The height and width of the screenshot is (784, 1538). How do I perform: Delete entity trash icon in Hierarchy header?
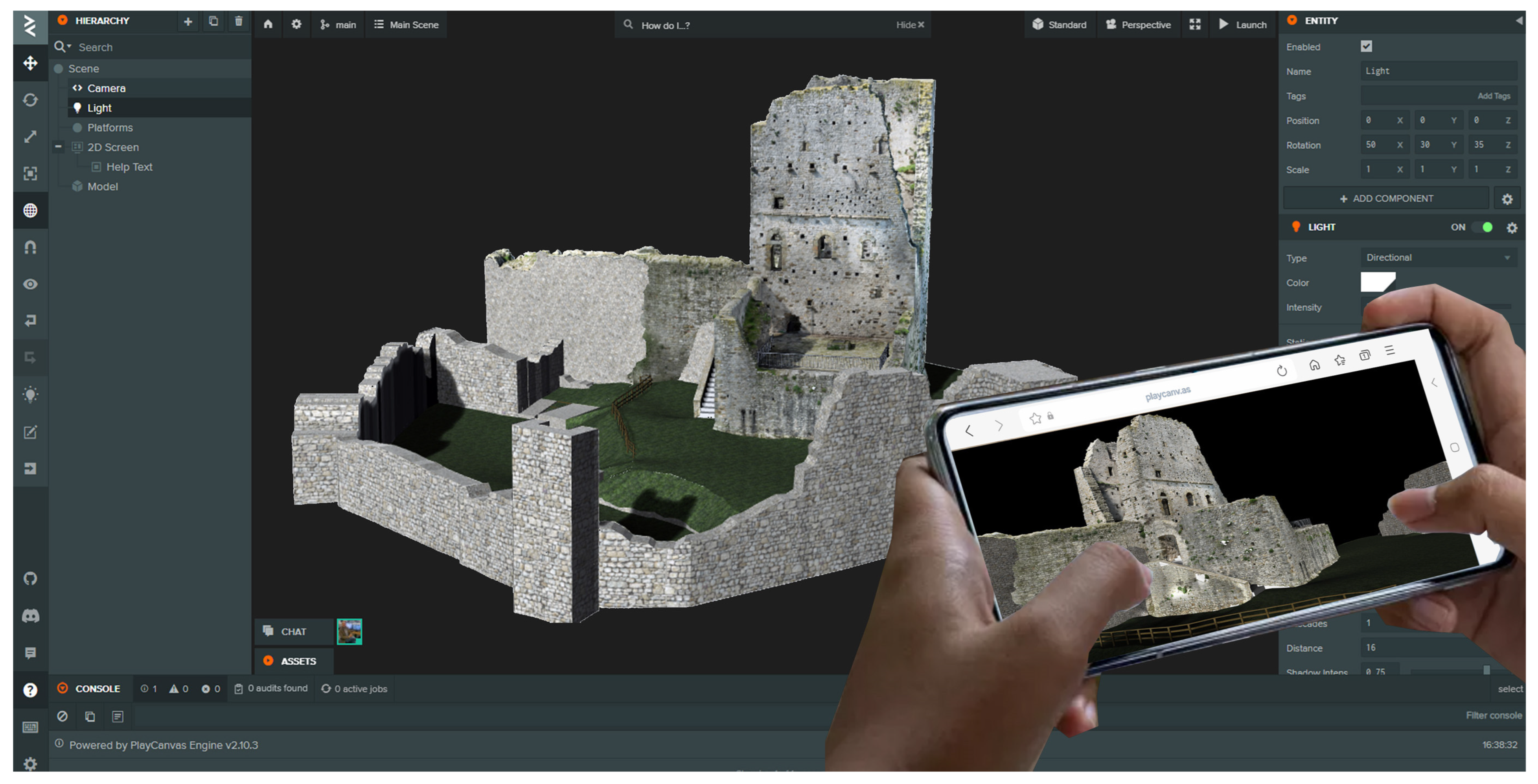click(239, 22)
